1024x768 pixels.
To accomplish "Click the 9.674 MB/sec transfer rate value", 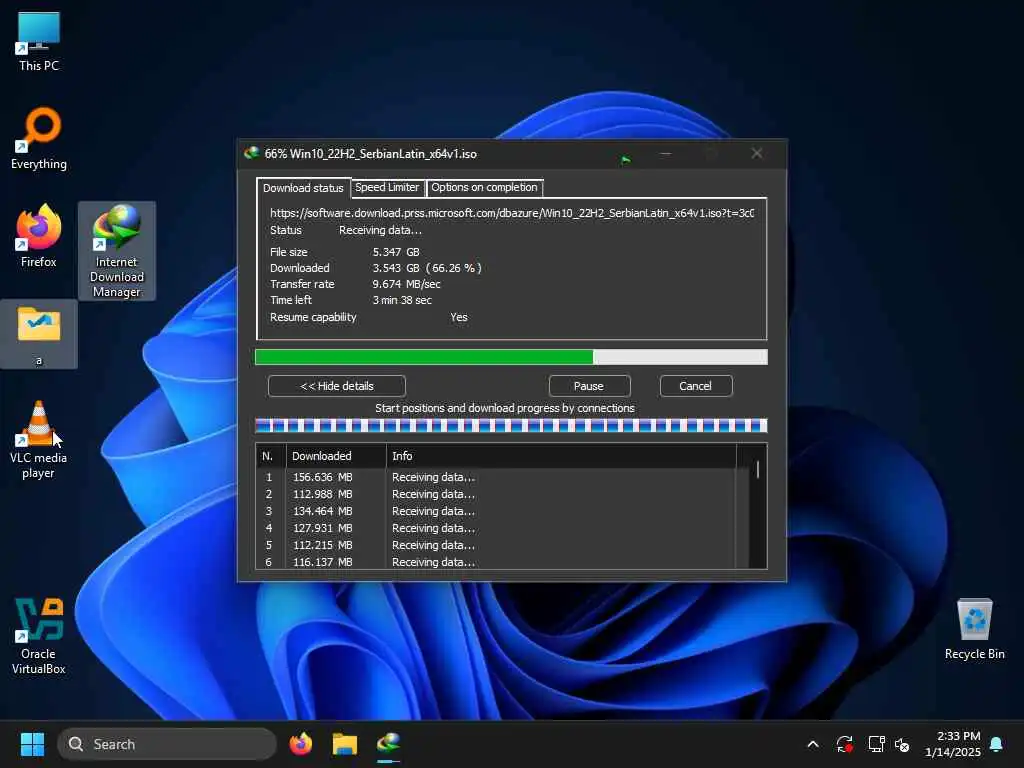I will pos(406,284).
